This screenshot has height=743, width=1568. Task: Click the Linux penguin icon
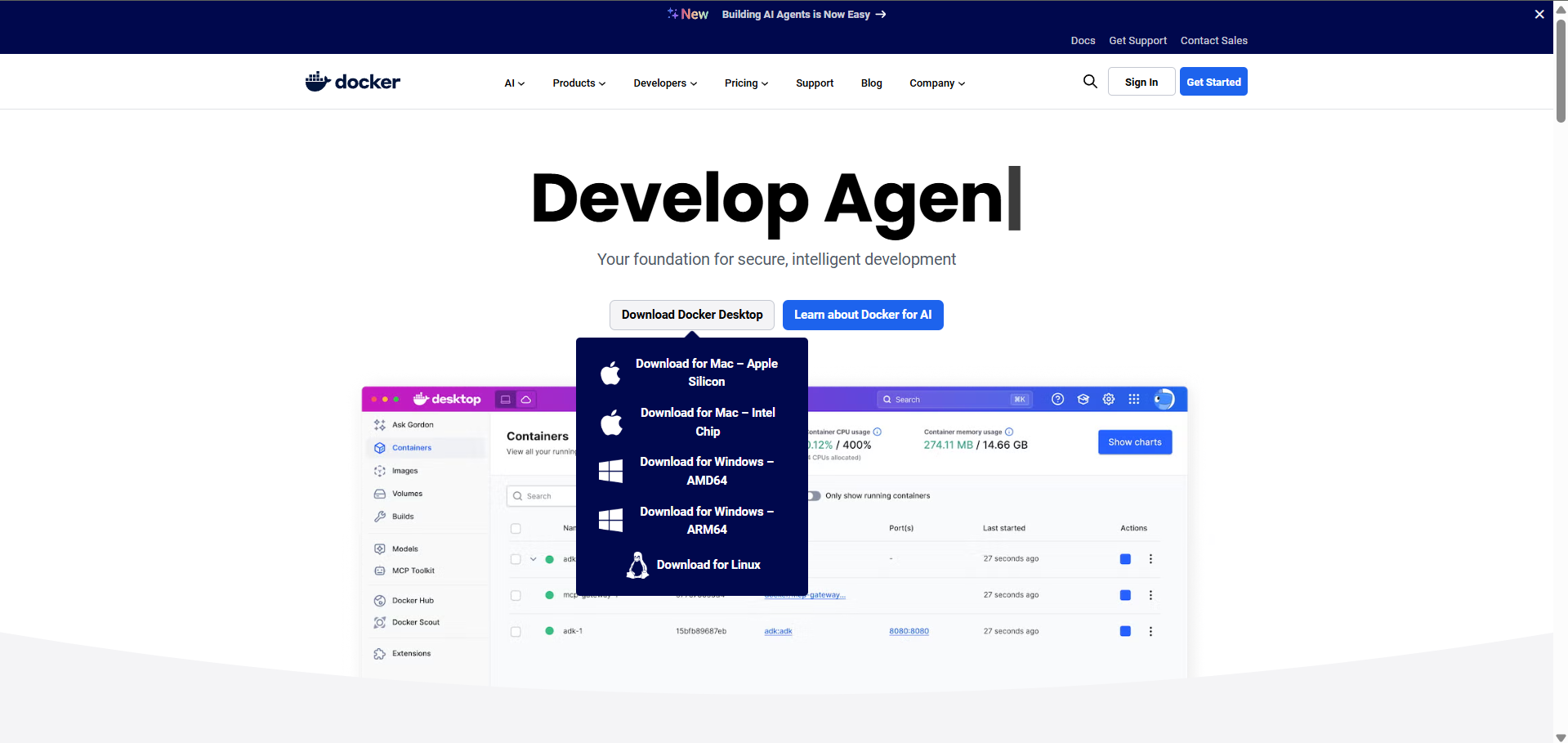point(637,565)
